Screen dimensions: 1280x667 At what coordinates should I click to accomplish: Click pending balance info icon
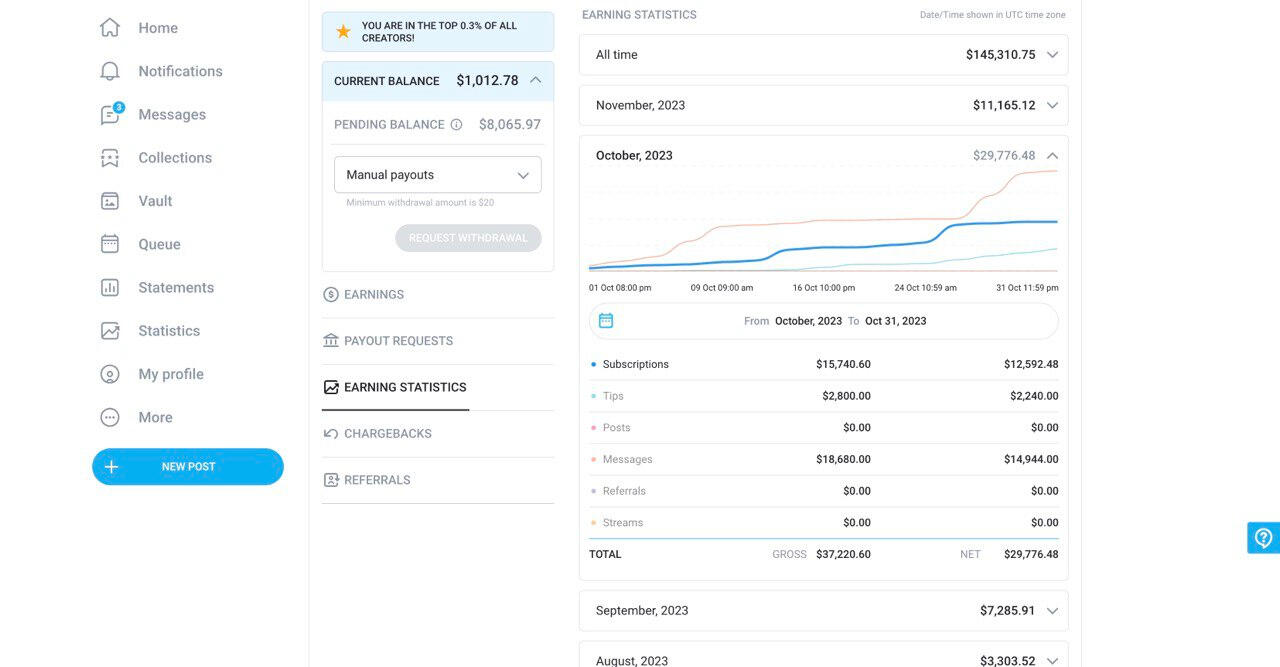click(456, 125)
